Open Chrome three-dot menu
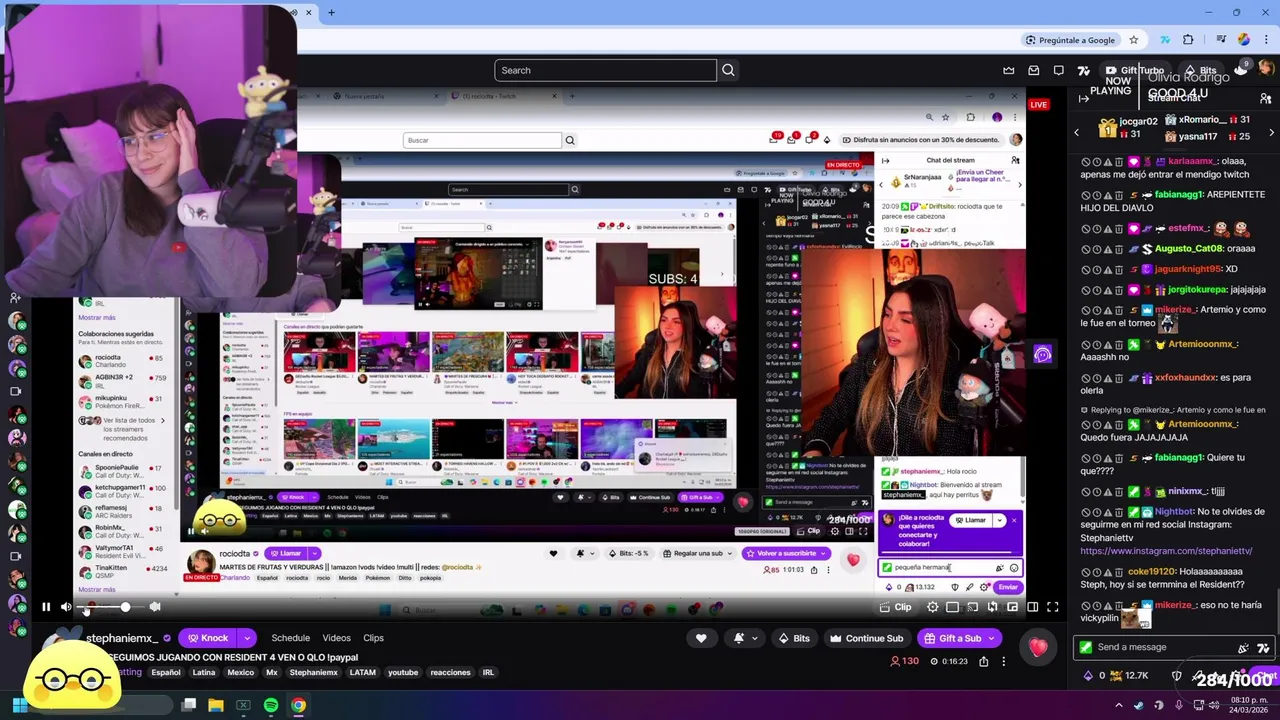 [1267, 40]
